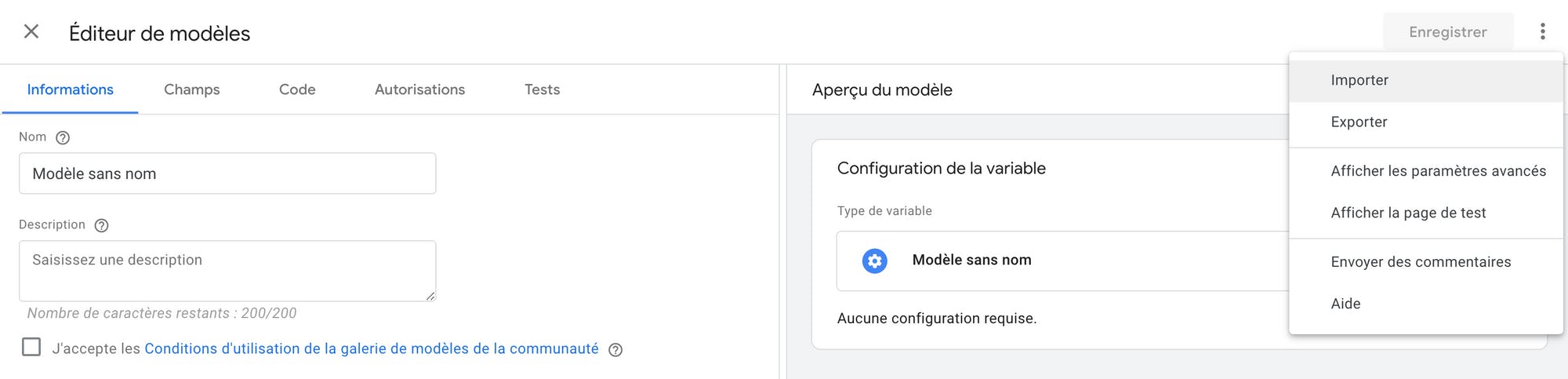Open the three-dot more options menu

[1542, 31]
